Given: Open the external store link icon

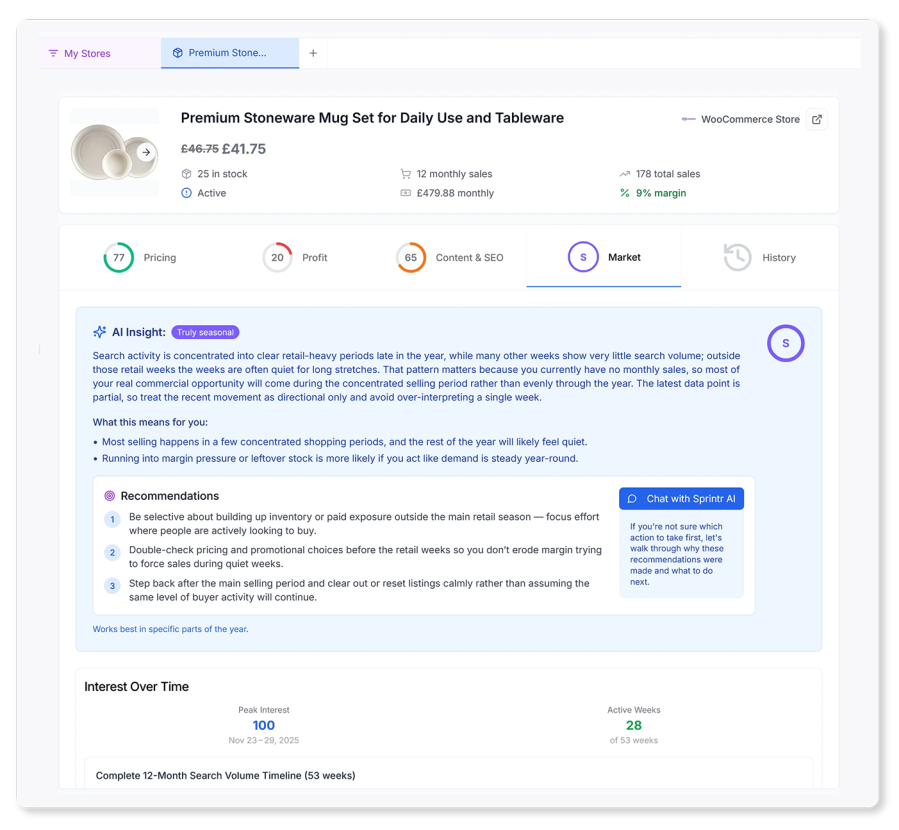Looking at the screenshot, I should click(816, 119).
